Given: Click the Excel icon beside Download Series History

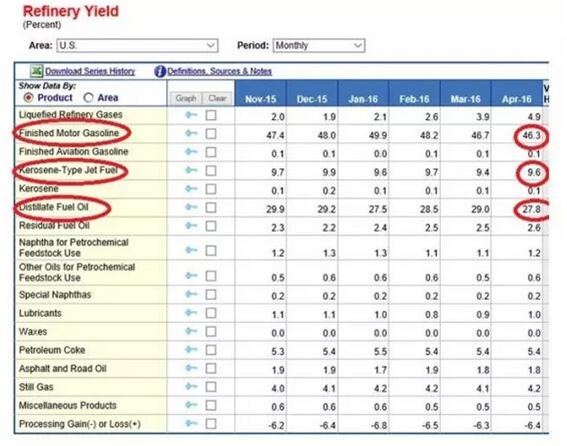Looking at the screenshot, I should (x=36, y=71).
